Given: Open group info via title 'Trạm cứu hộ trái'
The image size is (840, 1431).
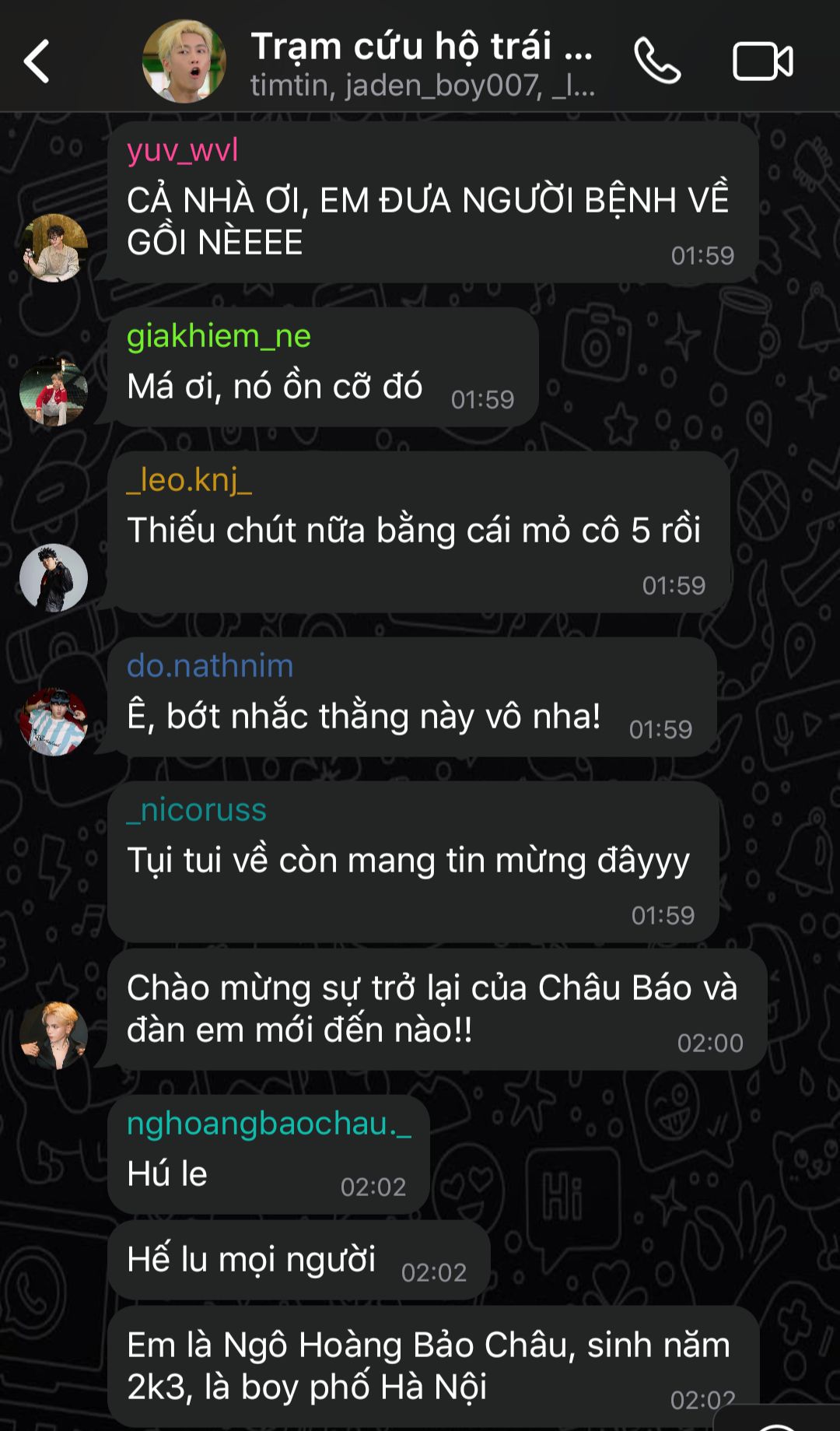Looking at the screenshot, I should point(422,46).
